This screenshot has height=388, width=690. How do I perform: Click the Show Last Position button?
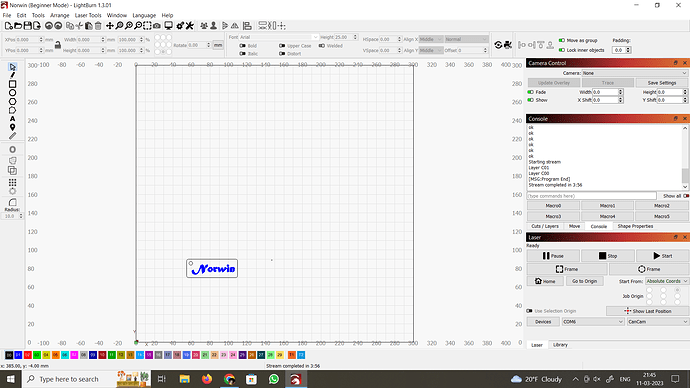pos(647,311)
